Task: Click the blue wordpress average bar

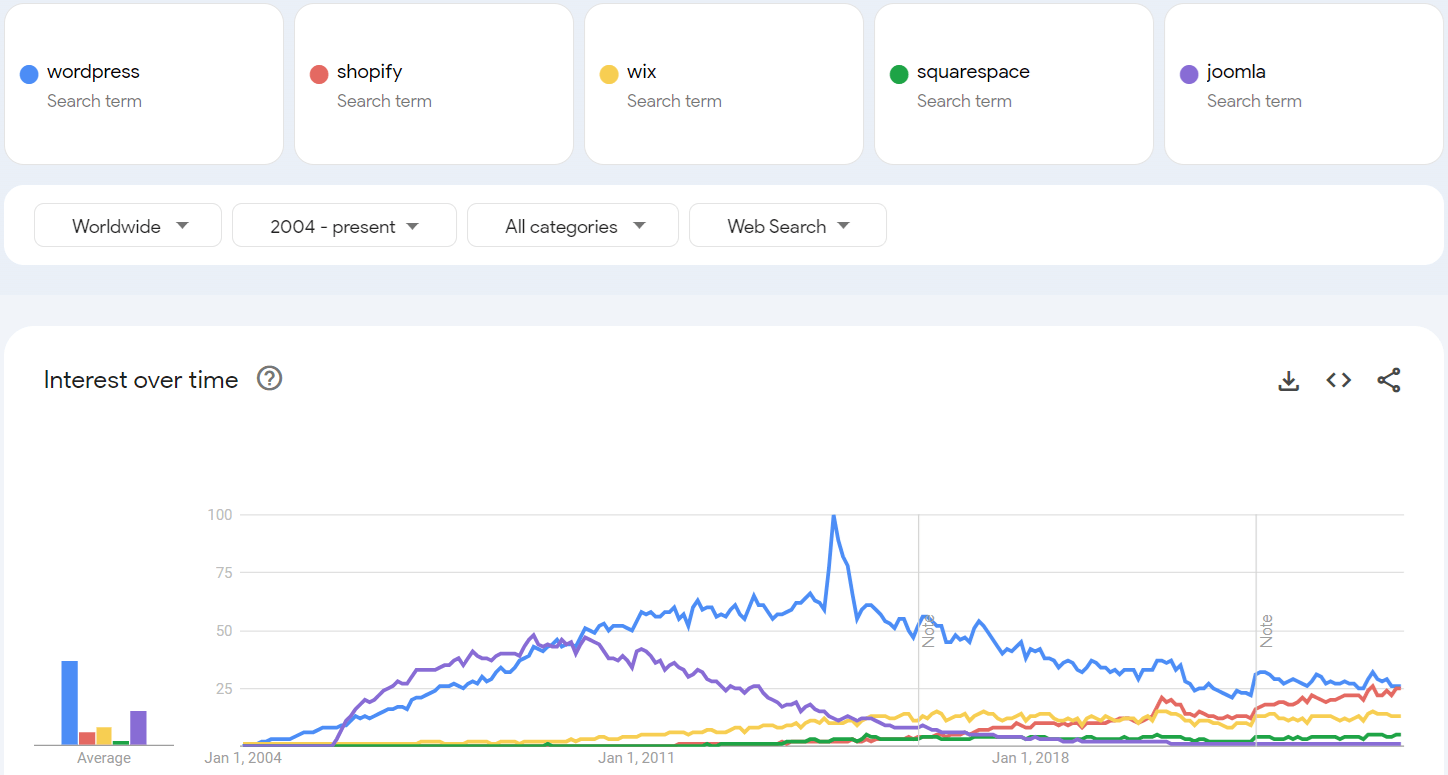Action: (70, 703)
